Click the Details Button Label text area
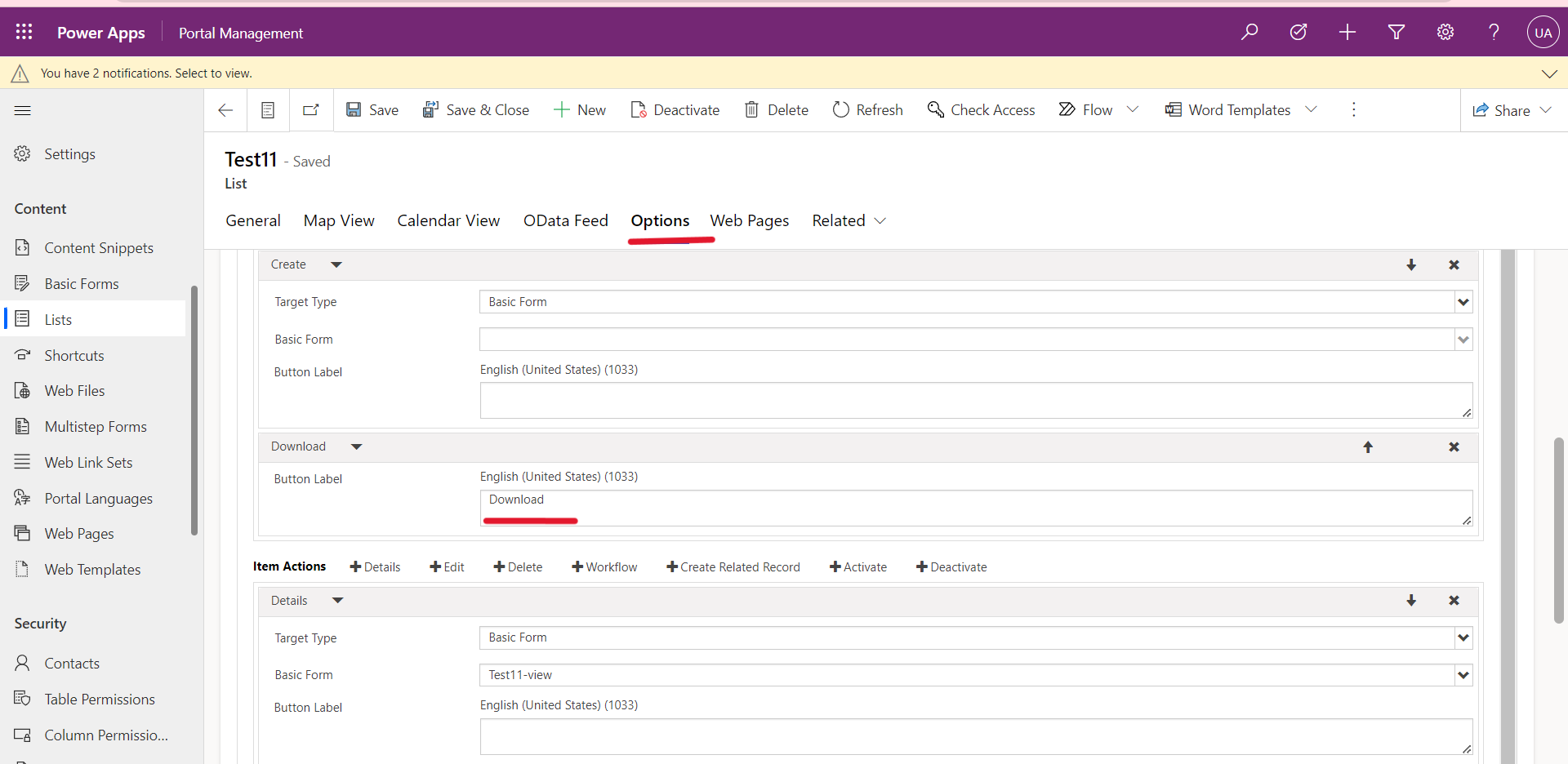1568x764 pixels. [976, 736]
